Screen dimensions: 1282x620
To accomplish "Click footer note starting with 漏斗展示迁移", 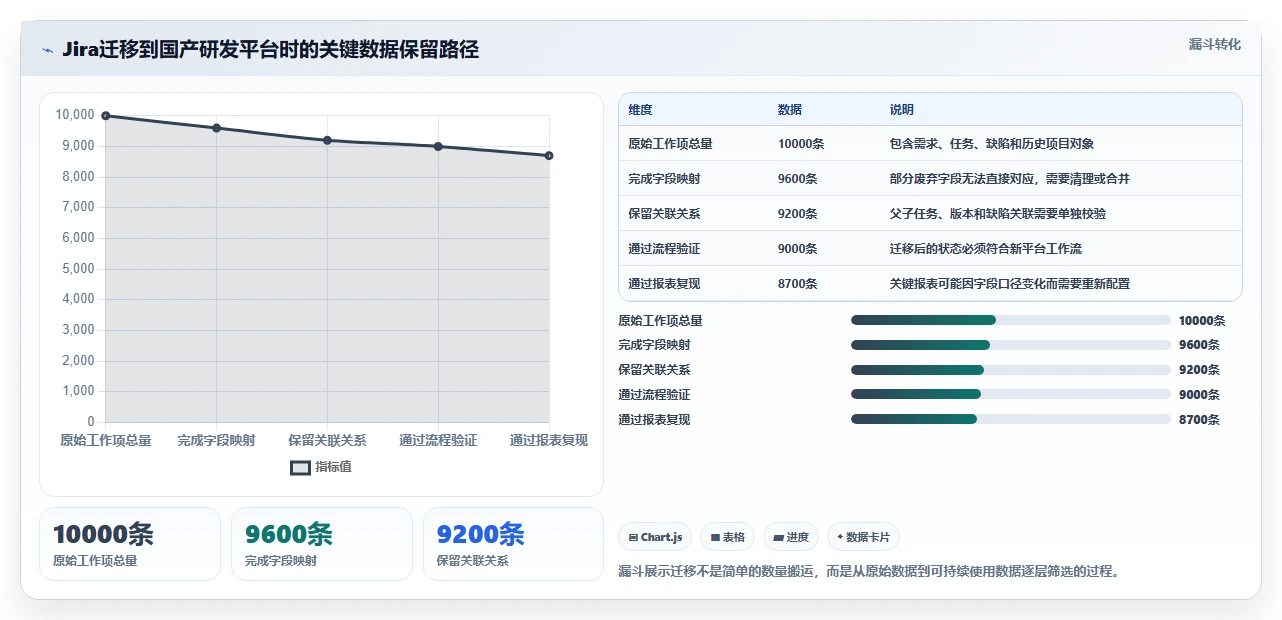I will pyautogui.click(x=869, y=572).
